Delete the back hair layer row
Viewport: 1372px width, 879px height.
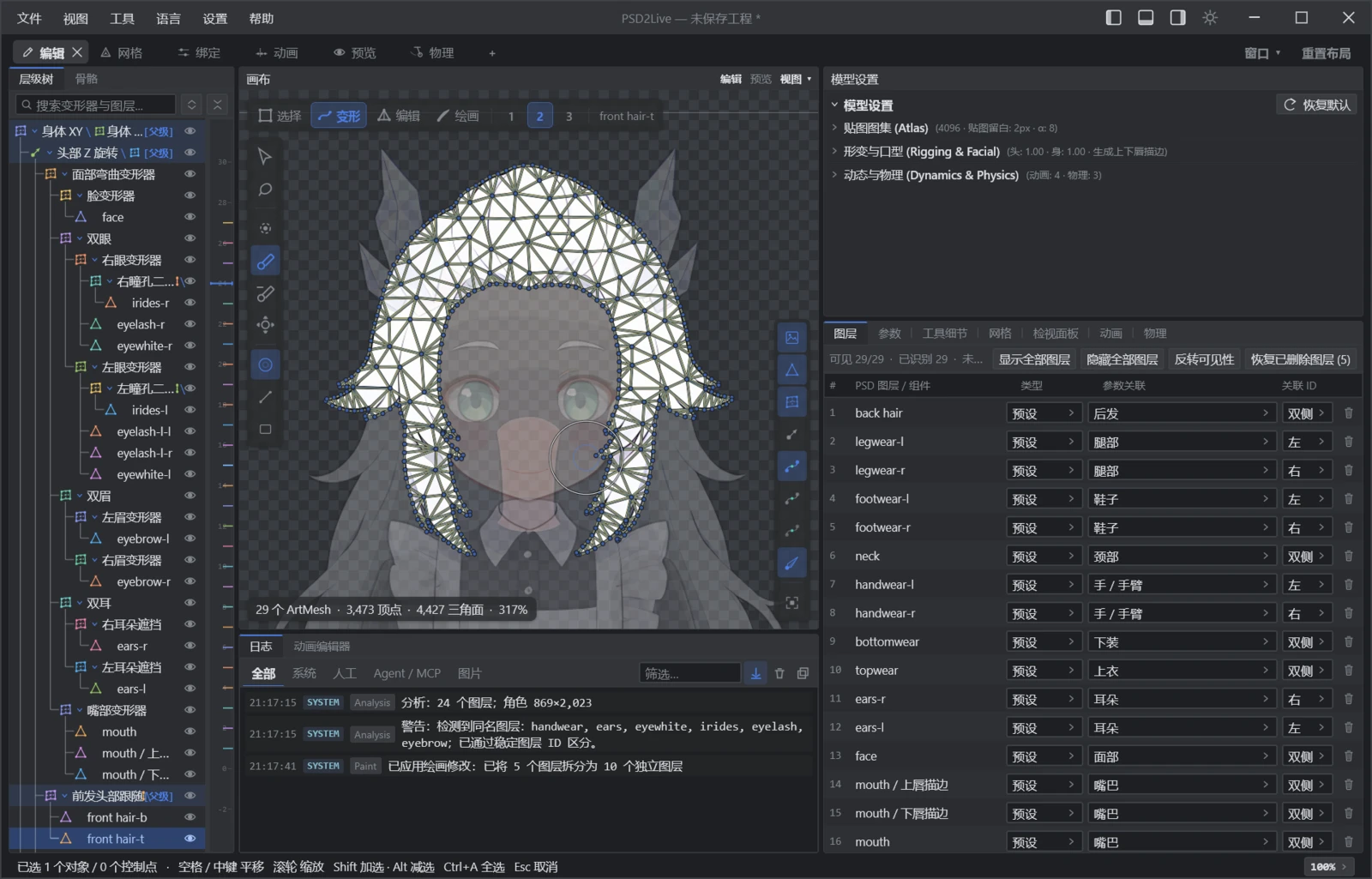pos(1348,413)
